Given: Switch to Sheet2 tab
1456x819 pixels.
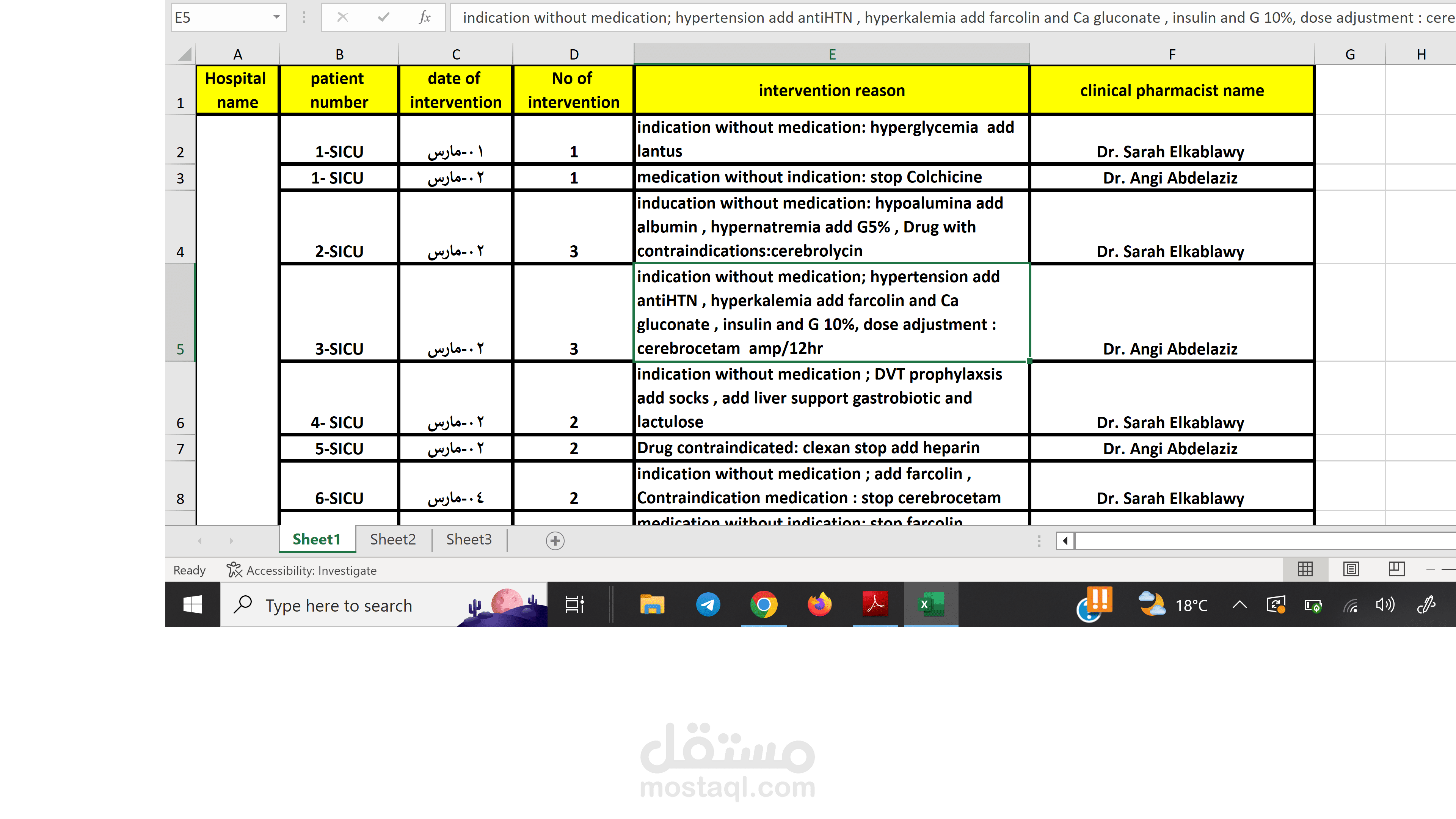Looking at the screenshot, I should [393, 540].
